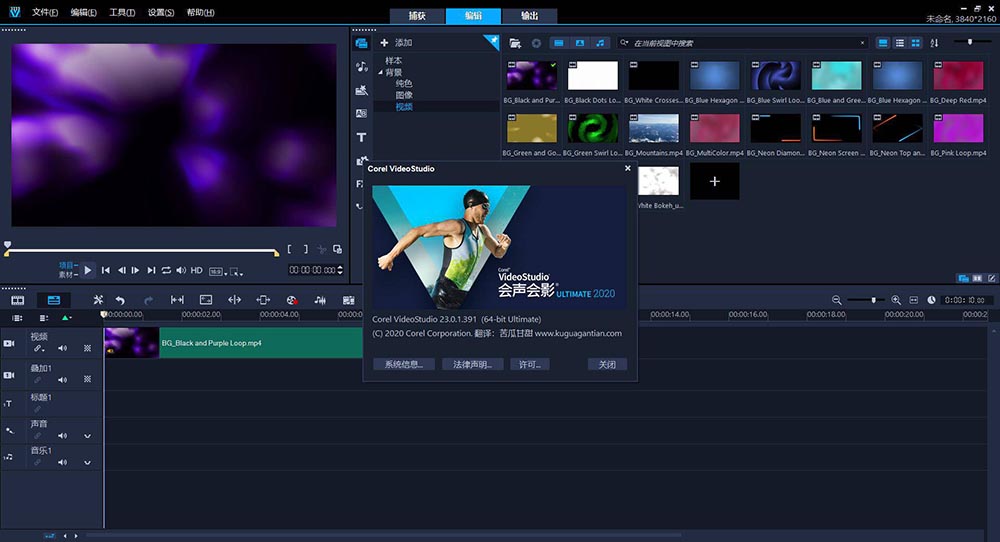Open the 工具(T) menu
This screenshot has width=1000, height=542.
[122, 12]
